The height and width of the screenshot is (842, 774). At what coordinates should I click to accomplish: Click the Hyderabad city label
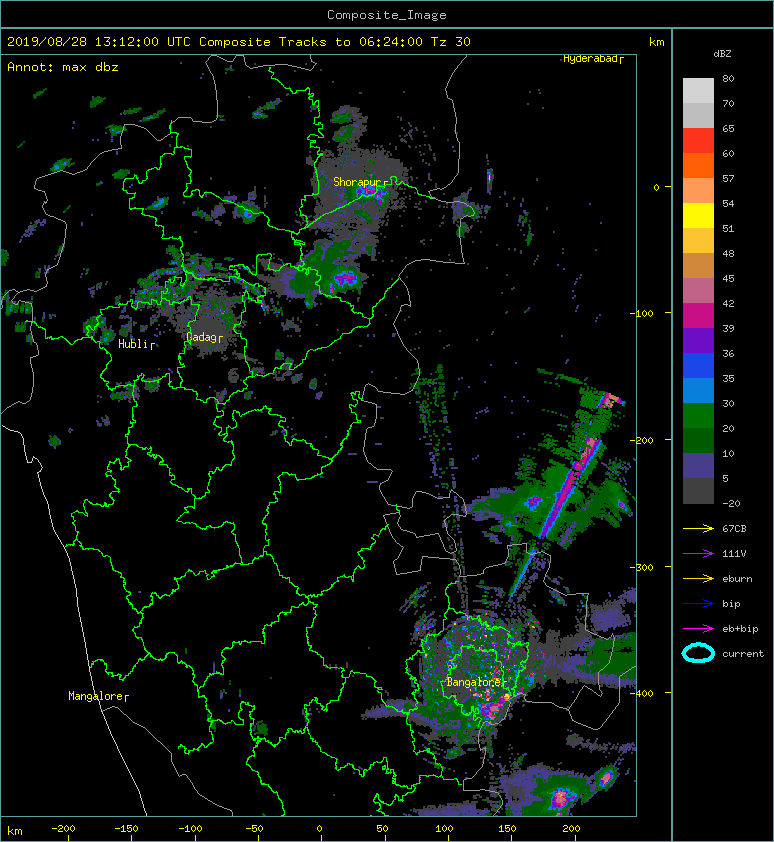click(590, 59)
